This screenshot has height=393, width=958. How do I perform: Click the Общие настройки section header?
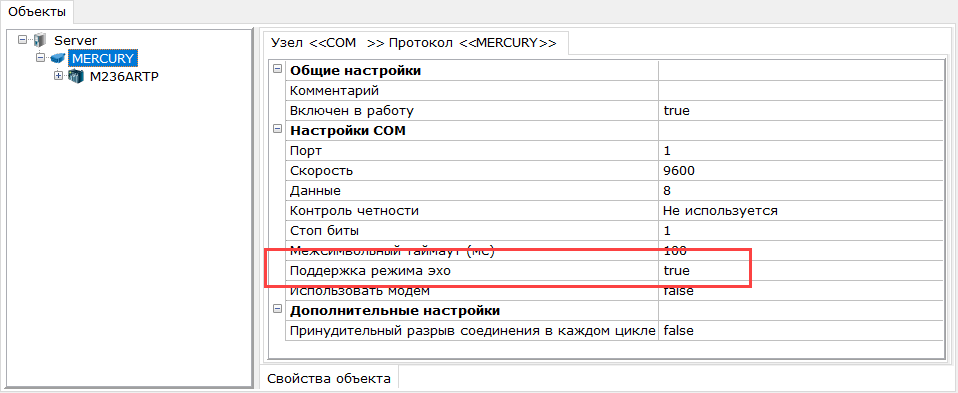pos(356,71)
